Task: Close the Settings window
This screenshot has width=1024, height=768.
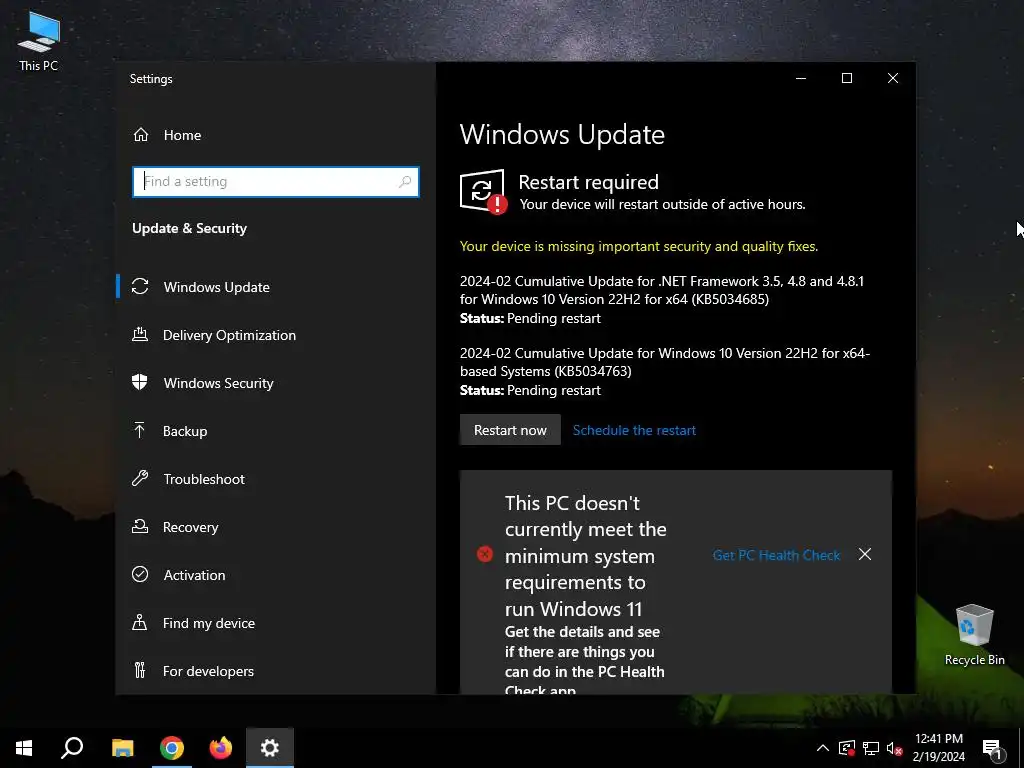Action: [x=893, y=78]
